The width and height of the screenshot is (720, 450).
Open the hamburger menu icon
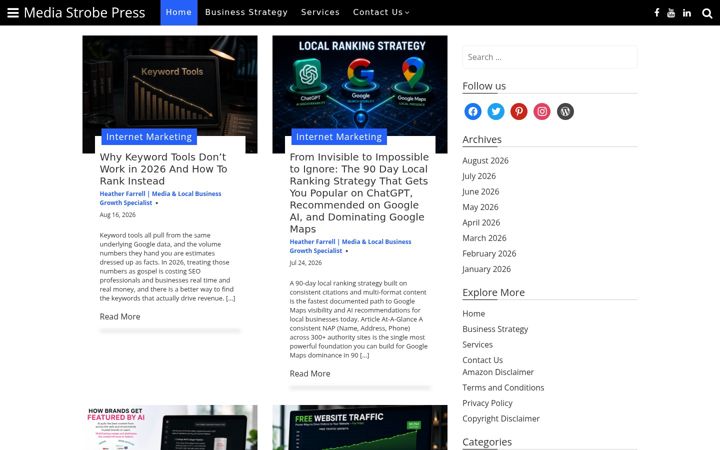[x=13, y=12]
